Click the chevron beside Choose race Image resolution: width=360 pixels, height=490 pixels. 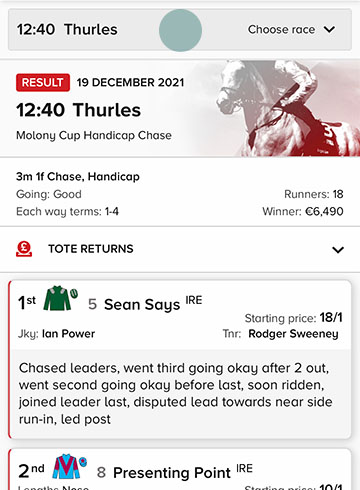point(329,30)
